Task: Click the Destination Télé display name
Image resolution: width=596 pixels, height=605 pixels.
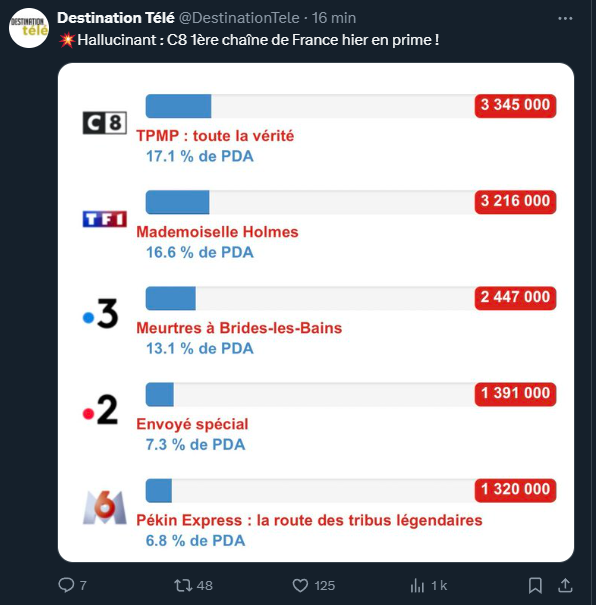Action: (x=116, y=18)
